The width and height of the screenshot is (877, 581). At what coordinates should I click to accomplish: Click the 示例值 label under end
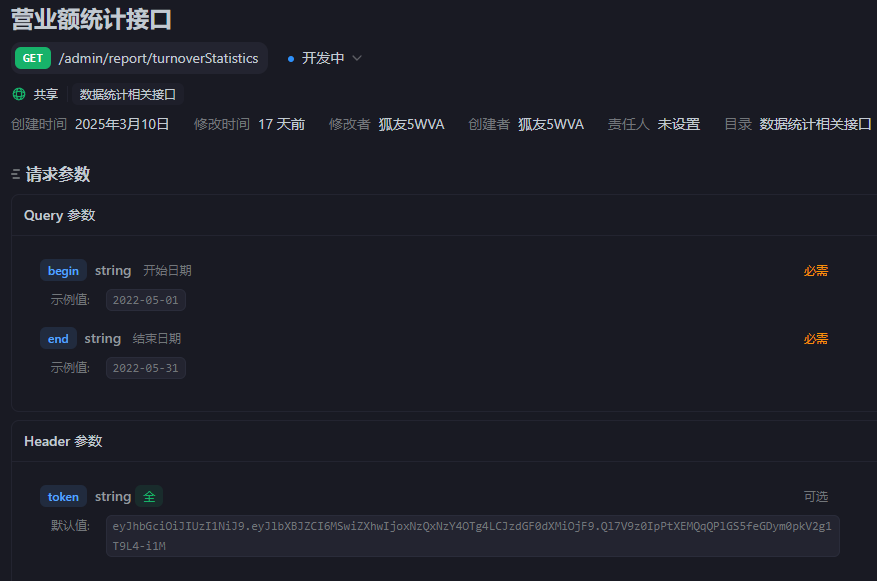click(x=70, y=368)
